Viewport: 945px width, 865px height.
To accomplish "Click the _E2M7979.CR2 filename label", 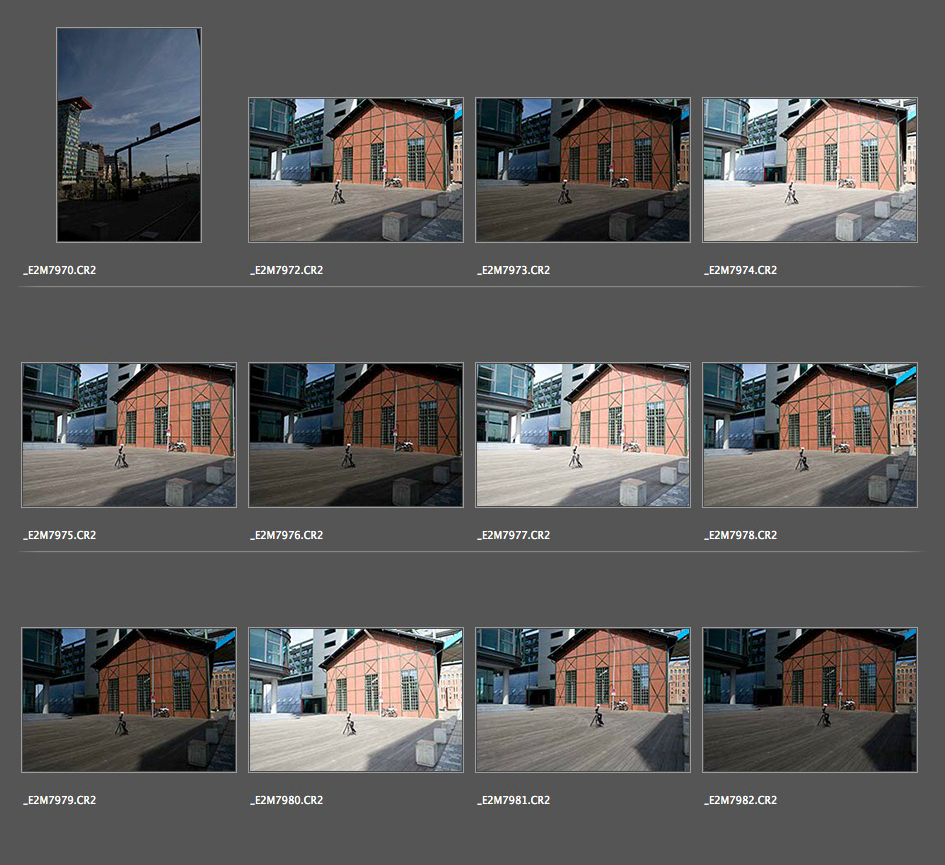I will 60,800.
